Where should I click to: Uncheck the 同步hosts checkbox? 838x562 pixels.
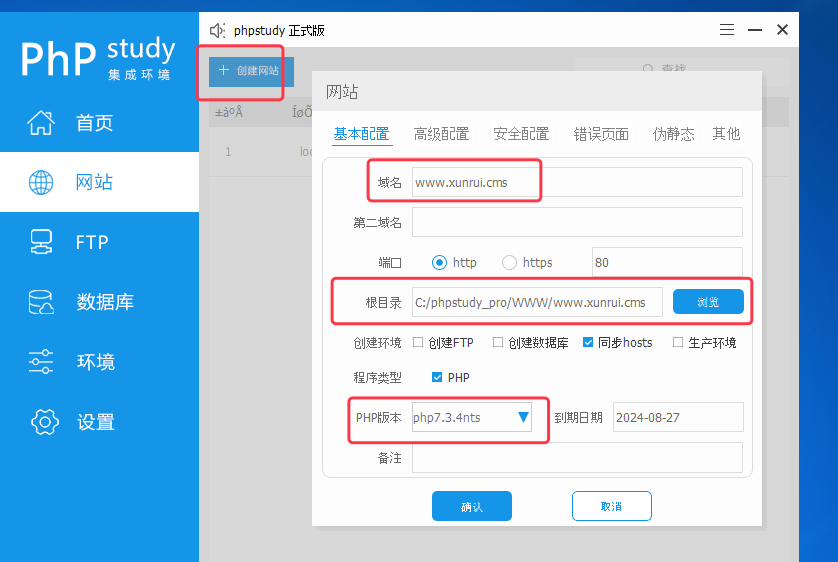[x=588, y=342]
